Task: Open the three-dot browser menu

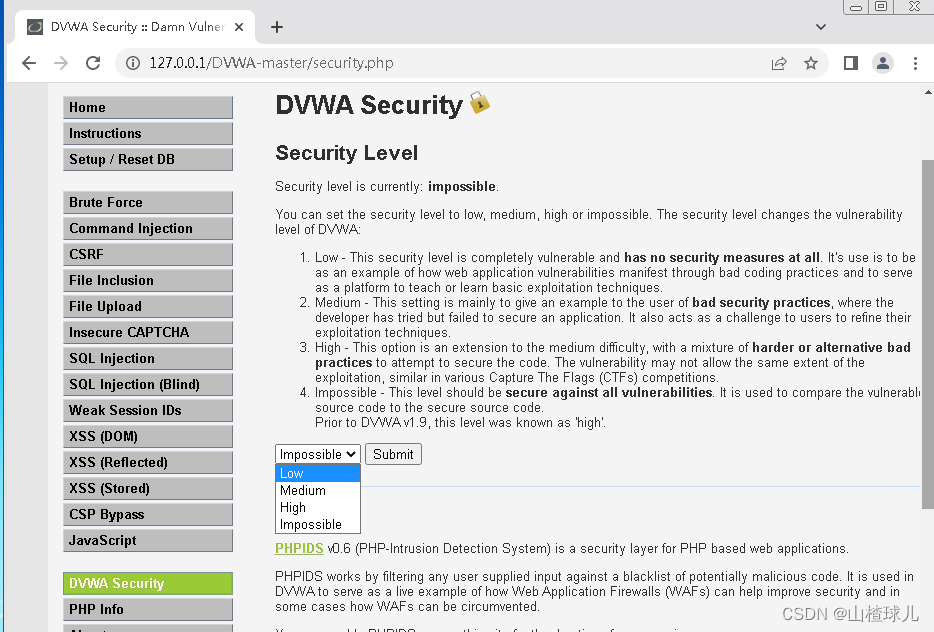Action: [x=917, y=62]
